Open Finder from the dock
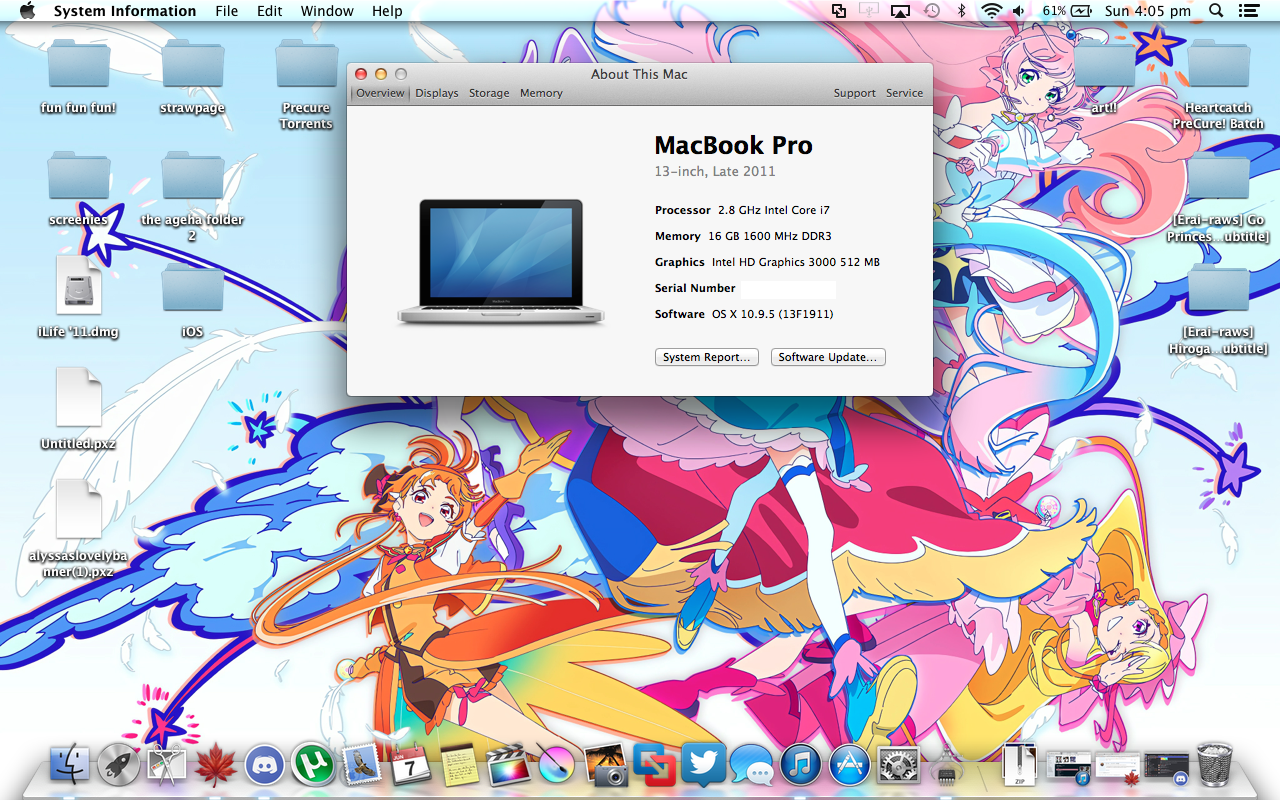 pos(69,765)
